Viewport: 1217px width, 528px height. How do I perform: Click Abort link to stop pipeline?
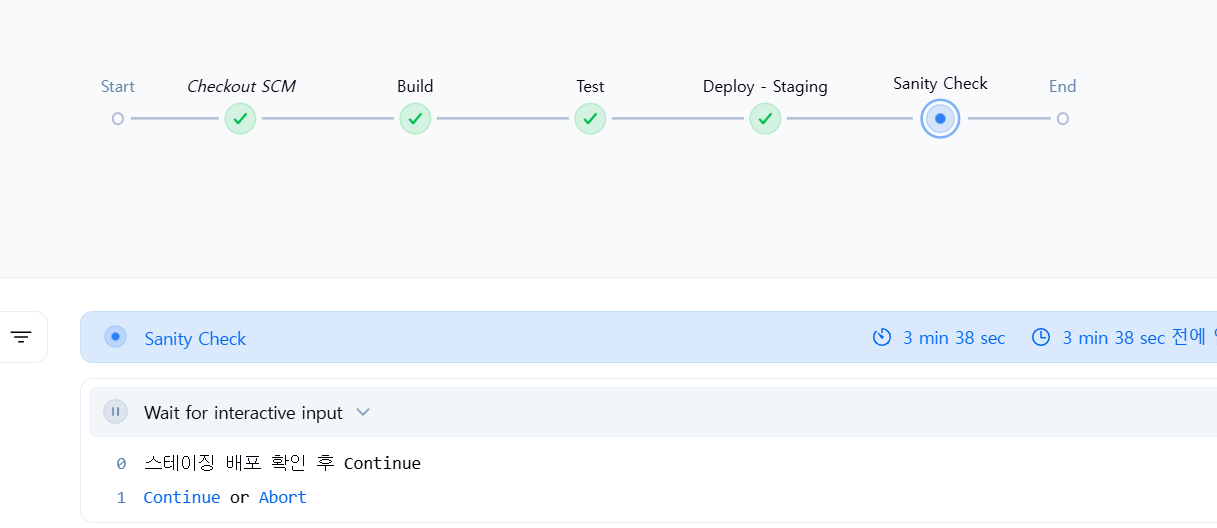(283, 497)
